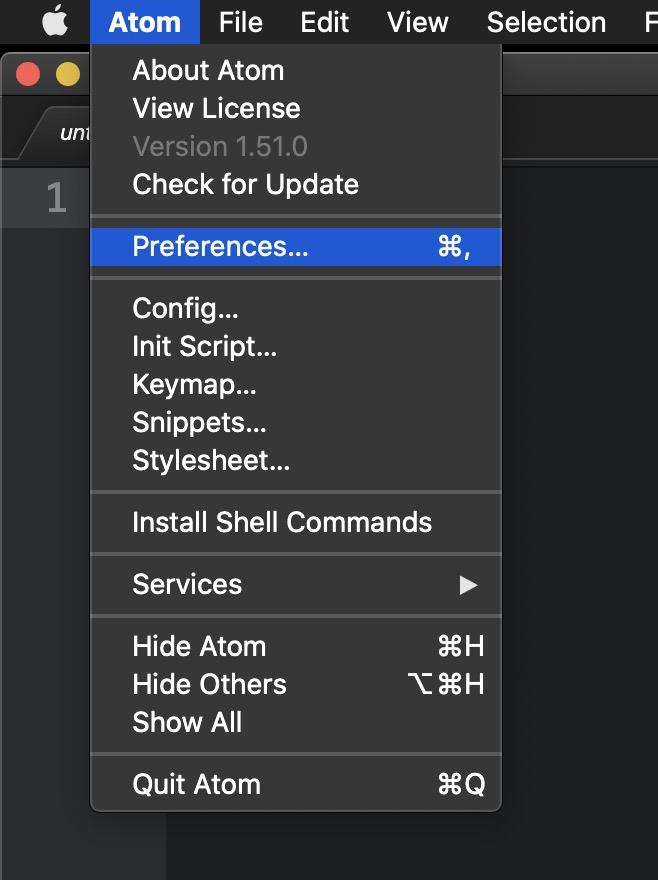658x880 pixels.
Task: Open Preferences from the menu
Action: (x=221, y=246)
